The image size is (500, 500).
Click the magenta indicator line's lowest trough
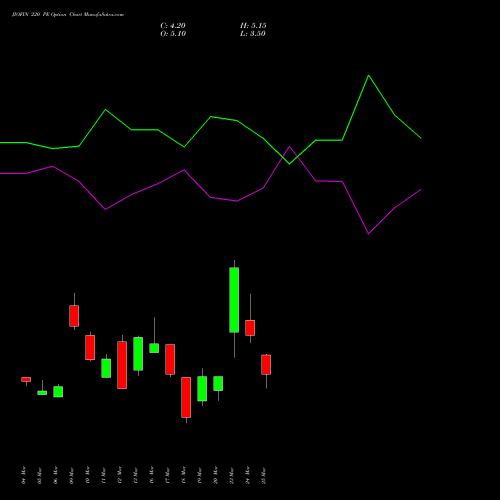pos(368,233)
